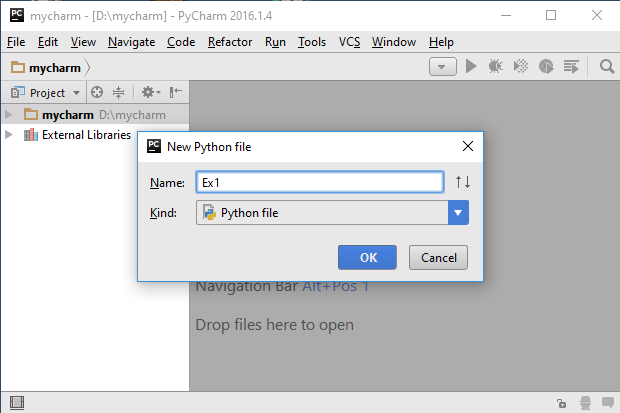Click the Name input field containing Ex1

tap(320, 182)
